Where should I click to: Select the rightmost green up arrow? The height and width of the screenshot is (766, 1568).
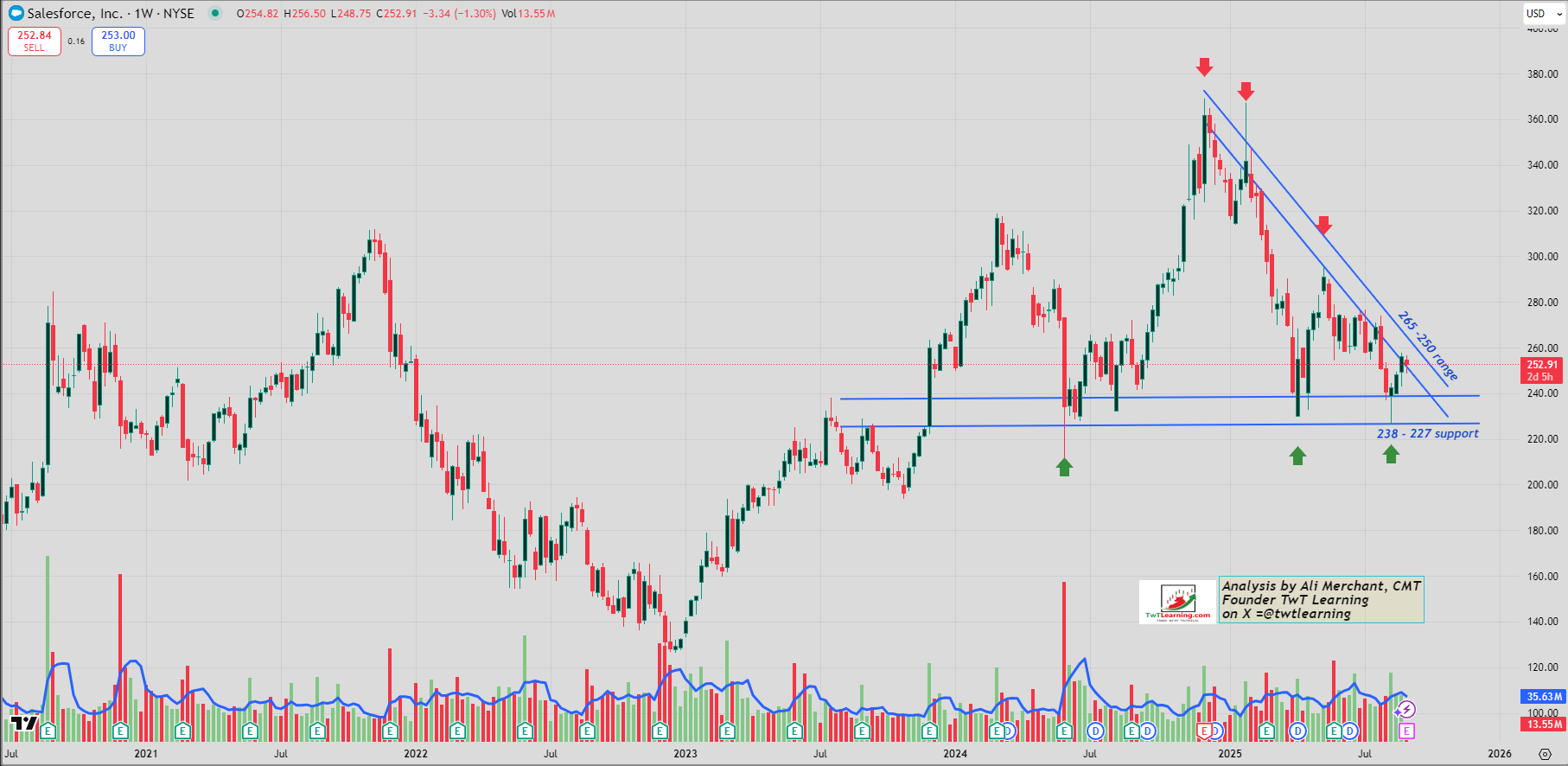(x=1391, y=454)
